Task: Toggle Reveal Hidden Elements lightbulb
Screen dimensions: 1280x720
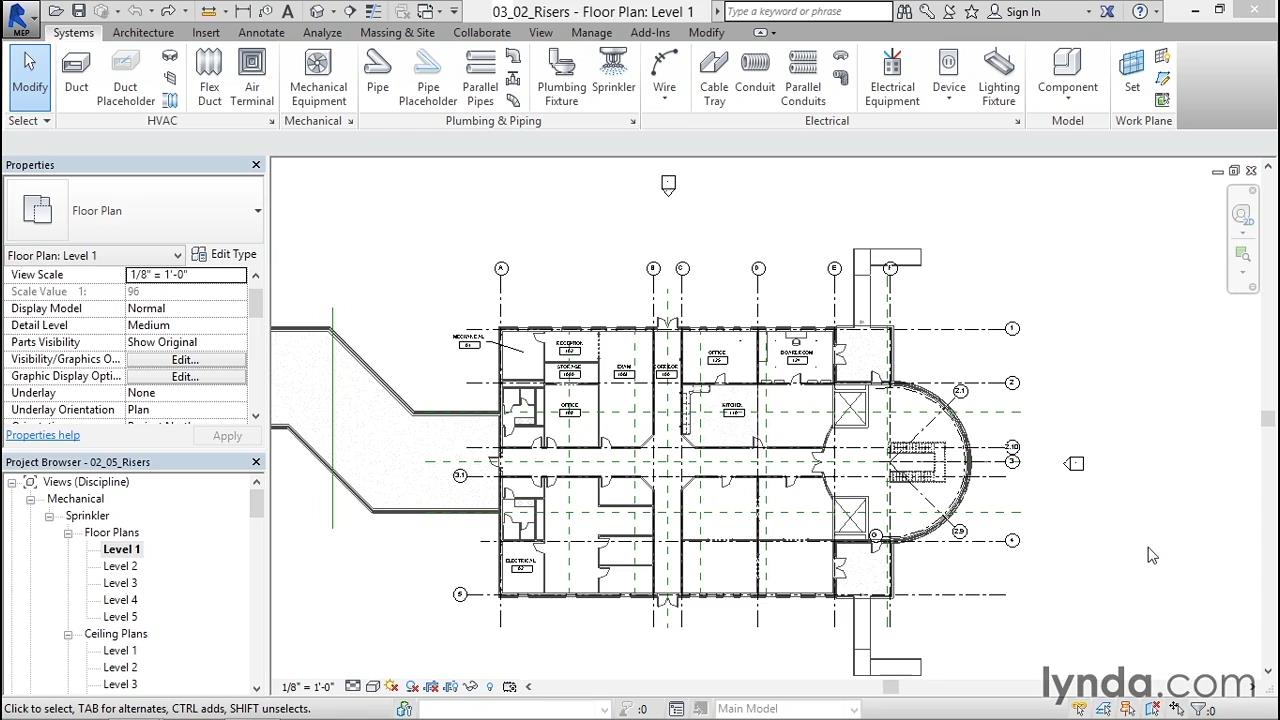Action: [490, 687]
